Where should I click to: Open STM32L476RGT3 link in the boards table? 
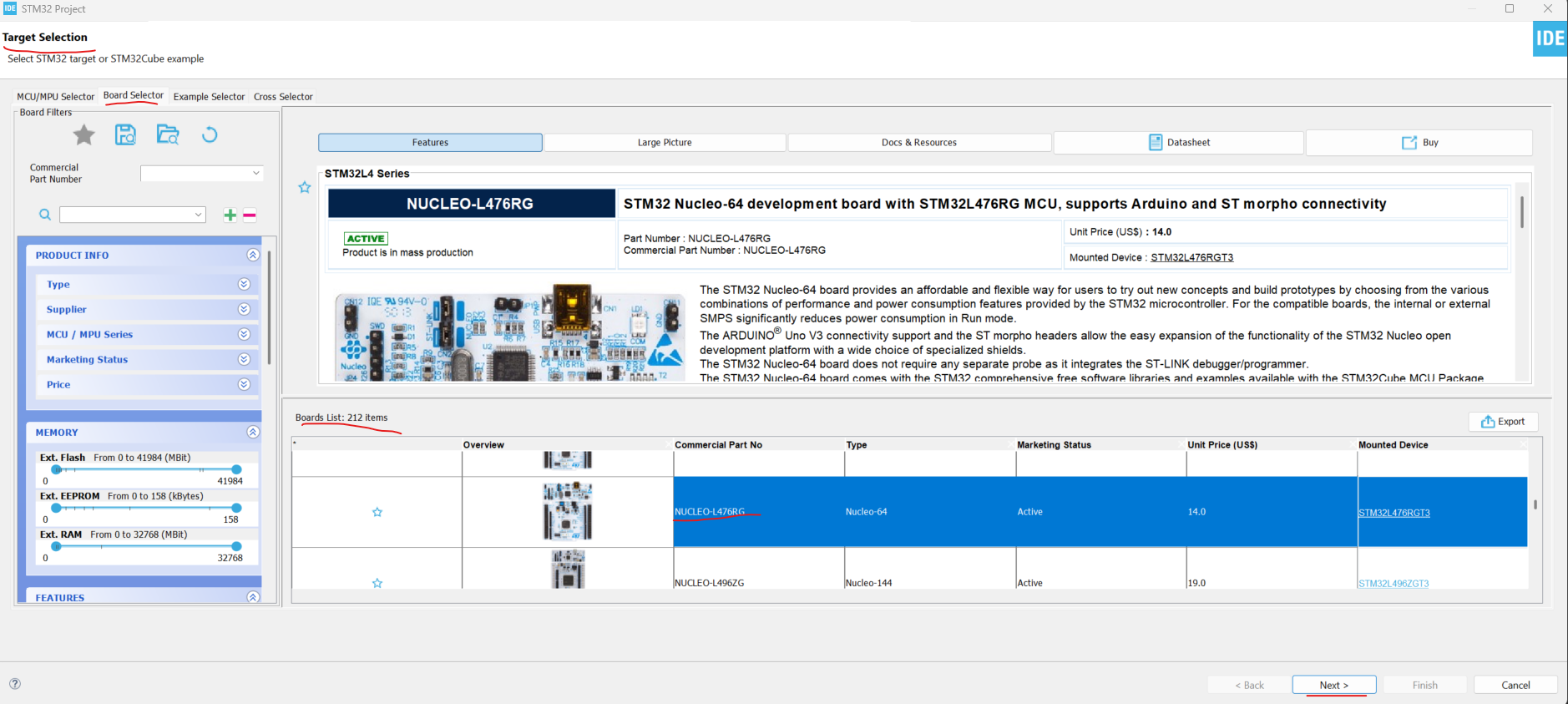click(x=1393, y=513)
